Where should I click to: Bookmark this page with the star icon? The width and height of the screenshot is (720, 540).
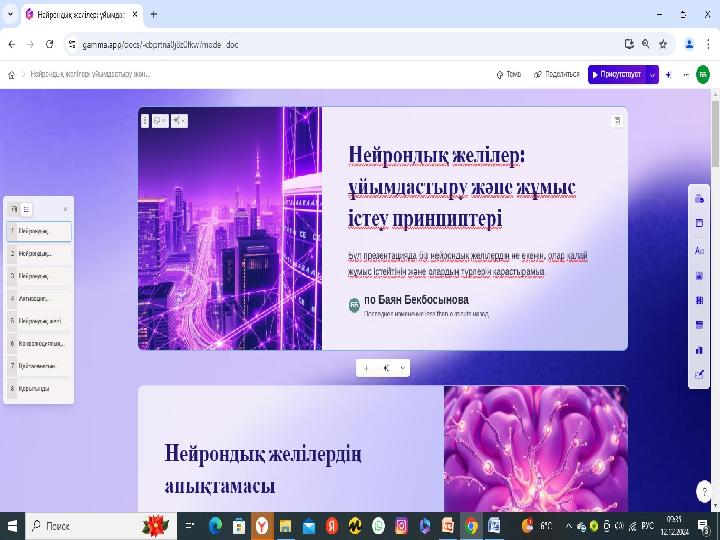tap(663, 44)
